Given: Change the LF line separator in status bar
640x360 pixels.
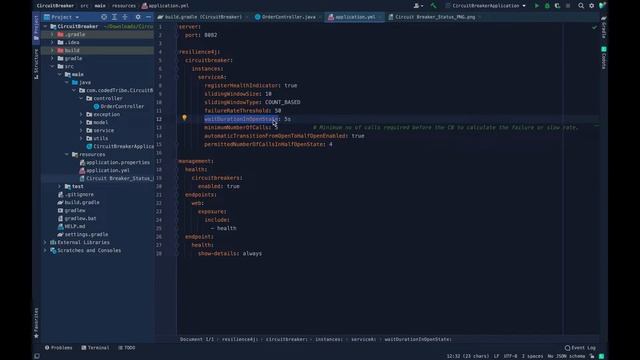Looking at the screenshot, I should (496, 356).
